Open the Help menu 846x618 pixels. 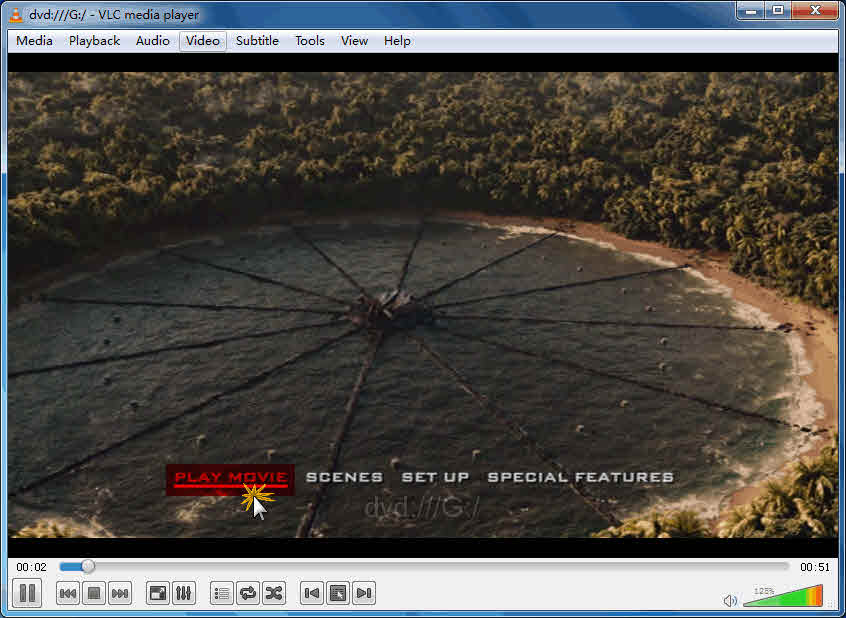click(x=397, y=41)
